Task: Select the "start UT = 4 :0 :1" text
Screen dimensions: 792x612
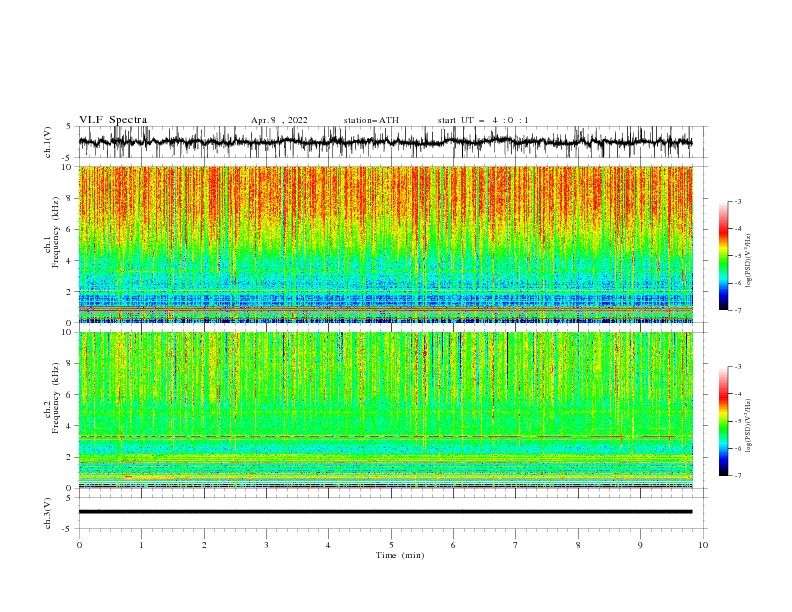Action: [483, 120]
